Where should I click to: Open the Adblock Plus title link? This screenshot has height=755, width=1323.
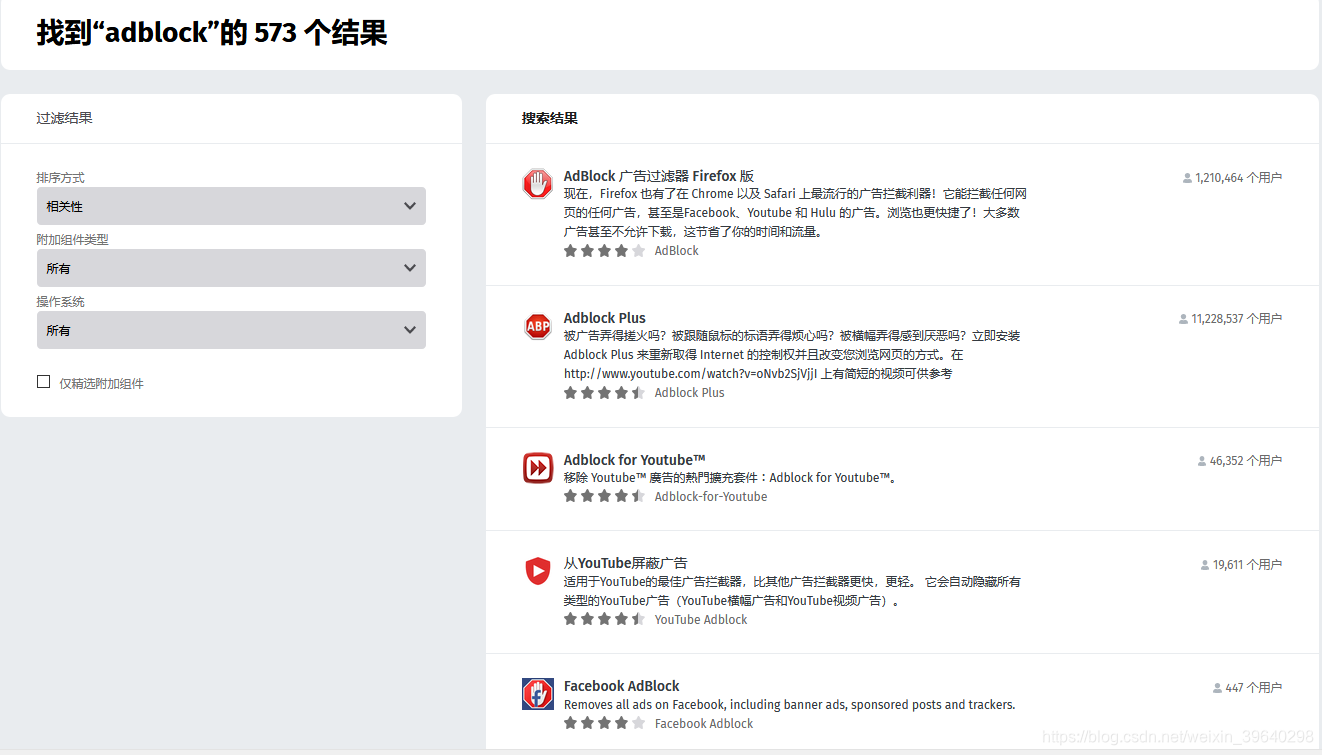(605, 318)
